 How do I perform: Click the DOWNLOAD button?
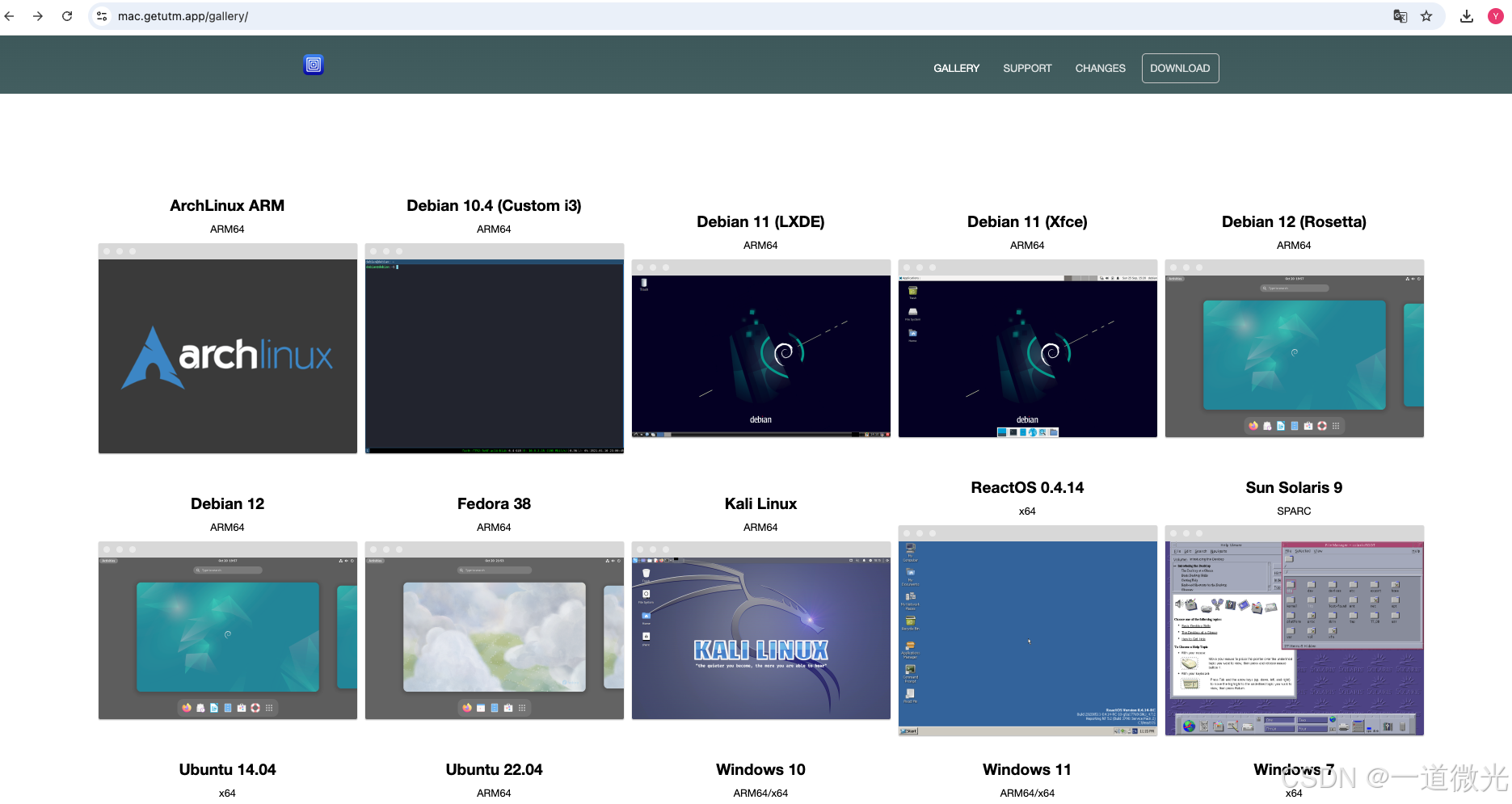(x=1180, y=69)
